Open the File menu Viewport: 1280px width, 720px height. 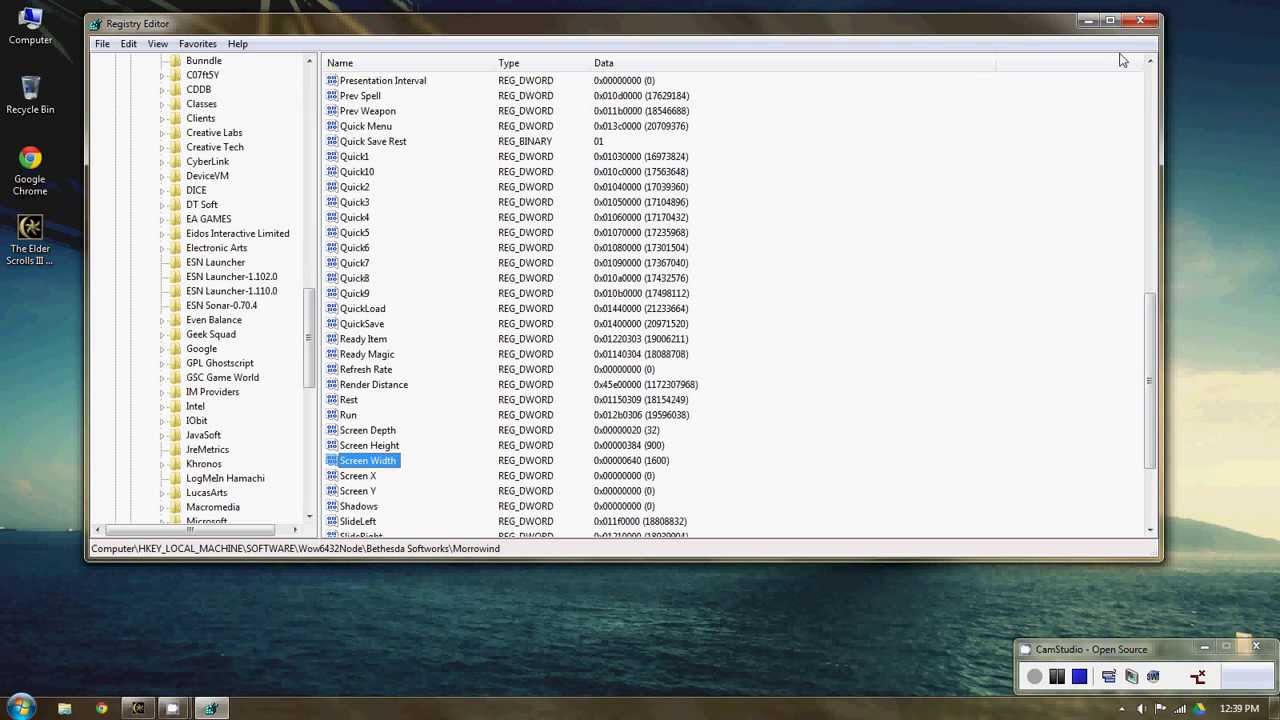pyautogui.click(x=102, y=44)
